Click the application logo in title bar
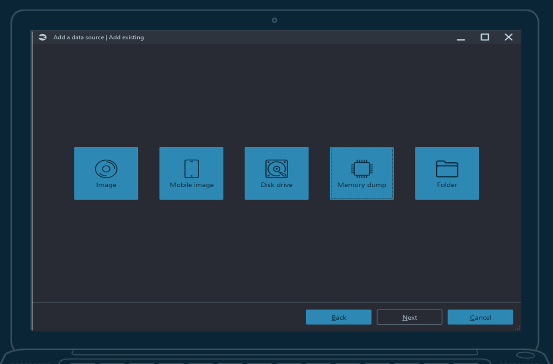This screenshot has width=553, height=364. coord(43,37)
